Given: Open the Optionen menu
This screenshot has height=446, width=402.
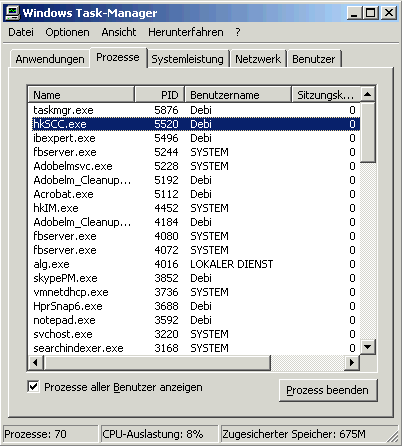Looking at the screenshot, I should (67, 32).
